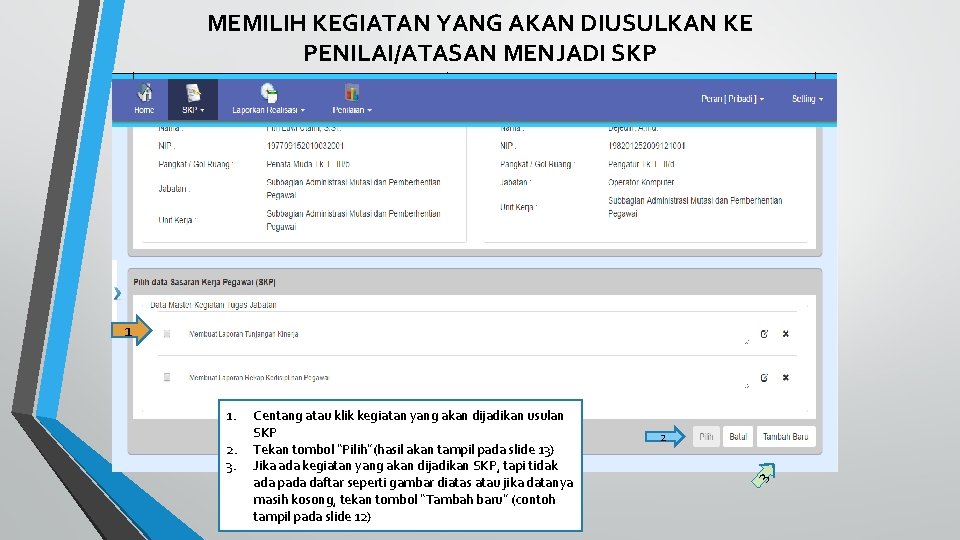Click the SKP document icon

tap(193, 93)
